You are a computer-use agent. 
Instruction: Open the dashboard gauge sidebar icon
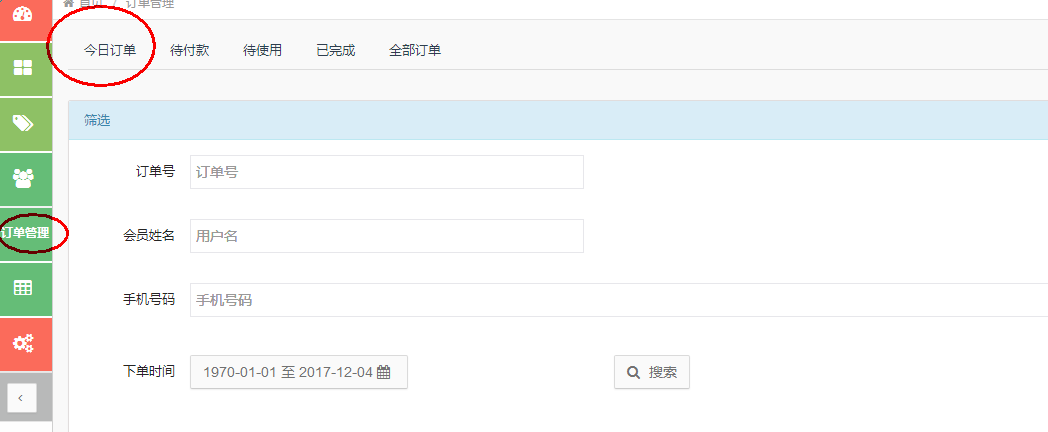(x=22, y=15)
